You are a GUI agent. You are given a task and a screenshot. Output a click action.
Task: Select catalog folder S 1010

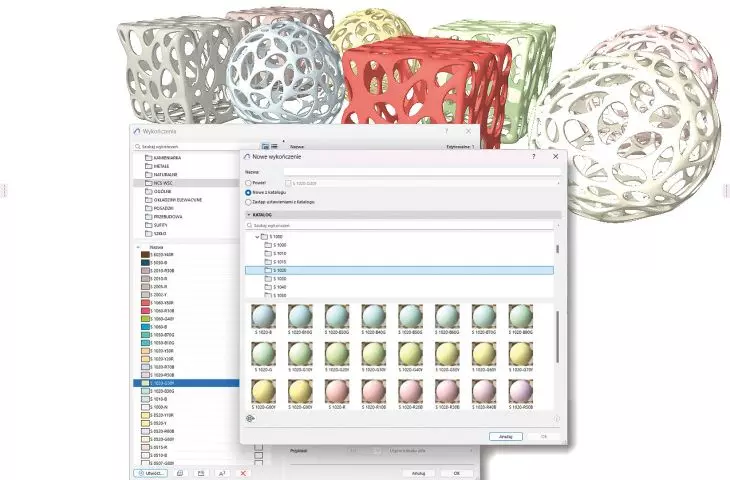click(x=276, y=253)
